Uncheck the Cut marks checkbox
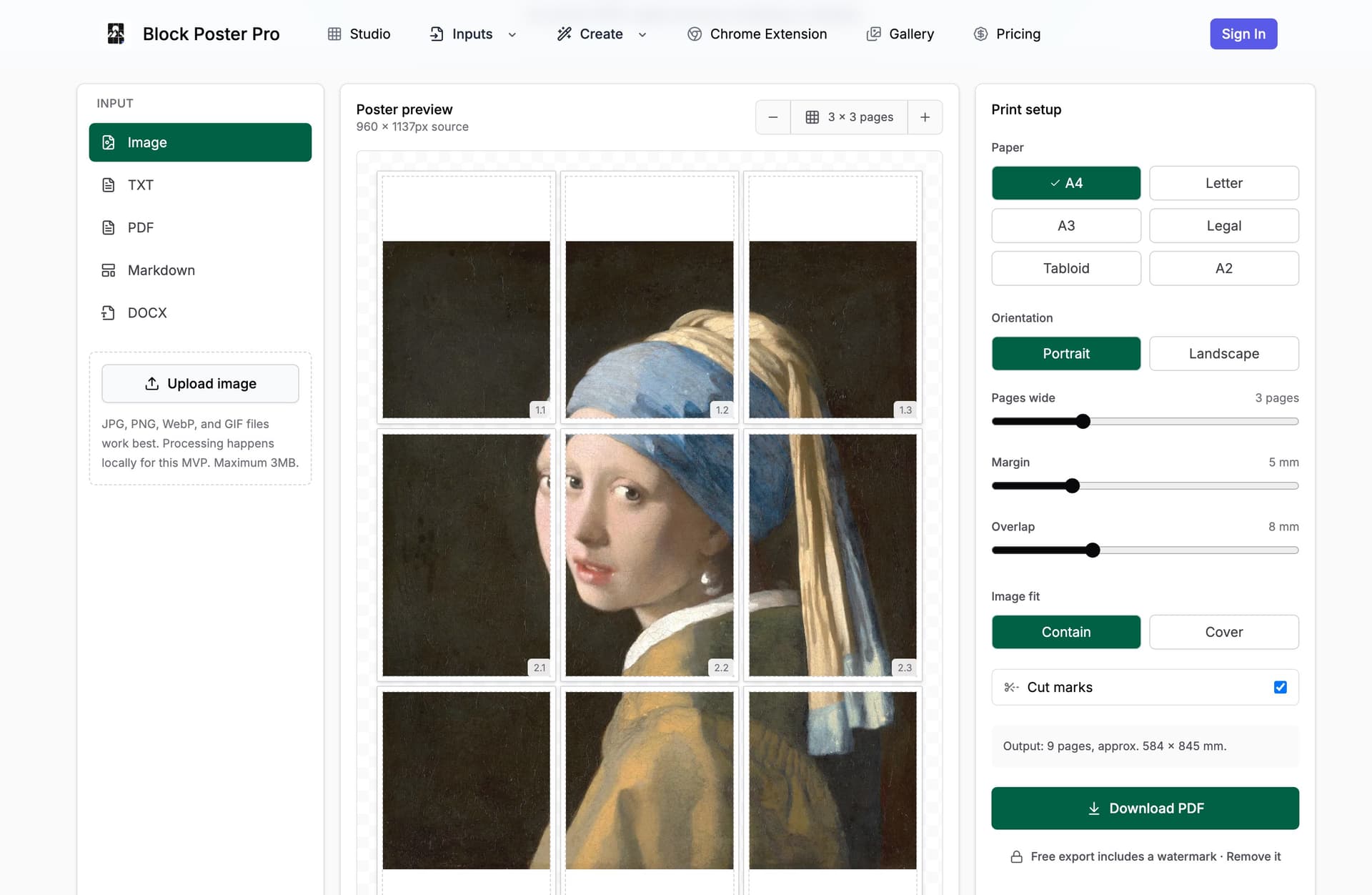Viewport: 1372px width, 895px height. pos(1281,687)
